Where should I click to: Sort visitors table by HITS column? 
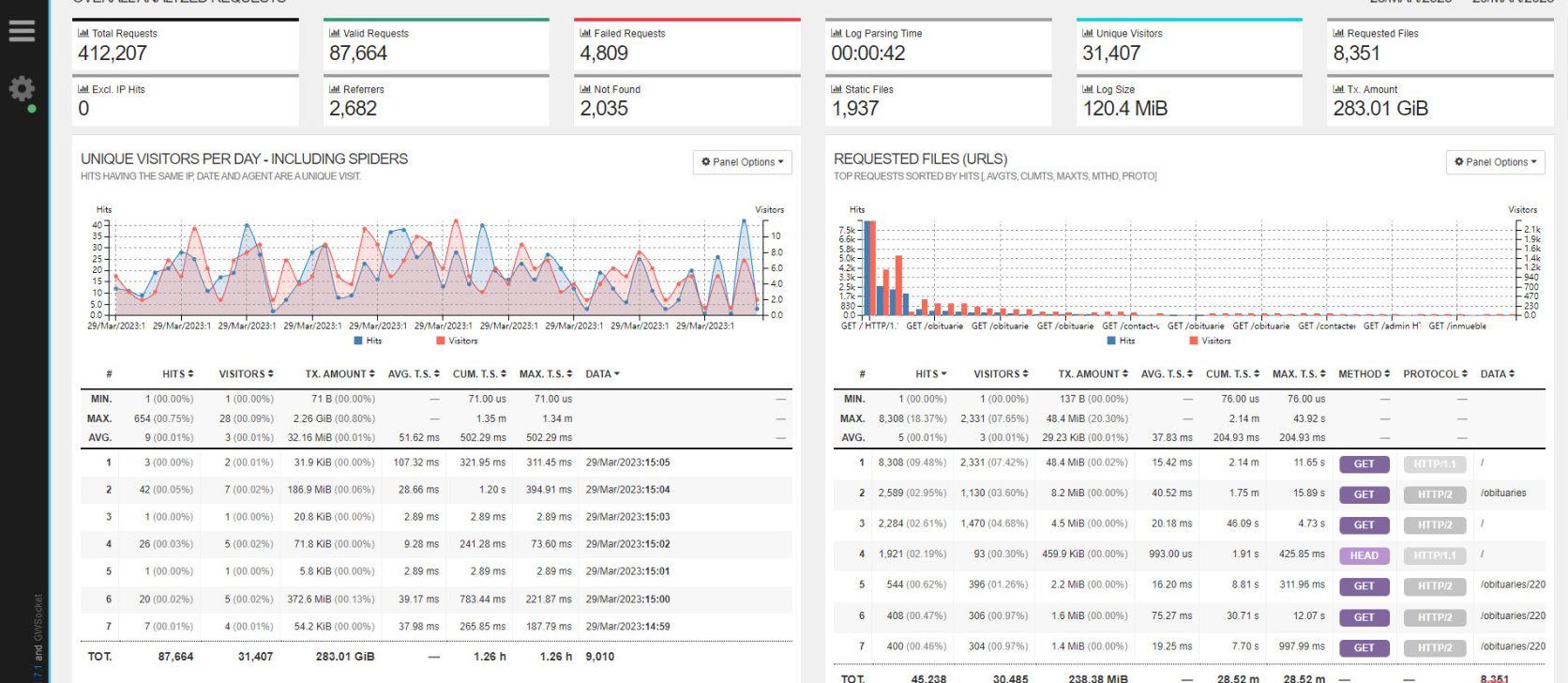pos(178,373)
